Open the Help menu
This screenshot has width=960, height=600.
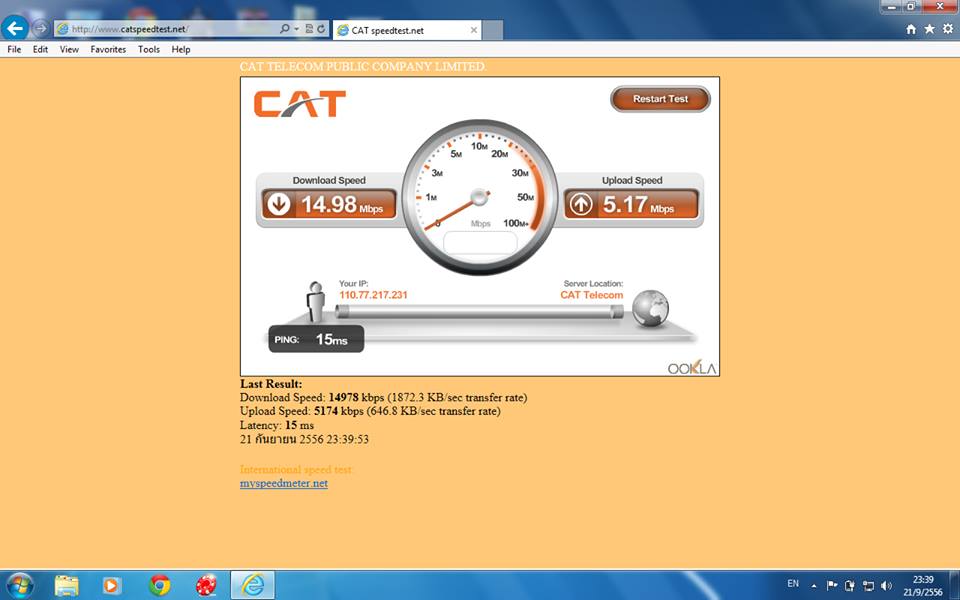[181, 50]
